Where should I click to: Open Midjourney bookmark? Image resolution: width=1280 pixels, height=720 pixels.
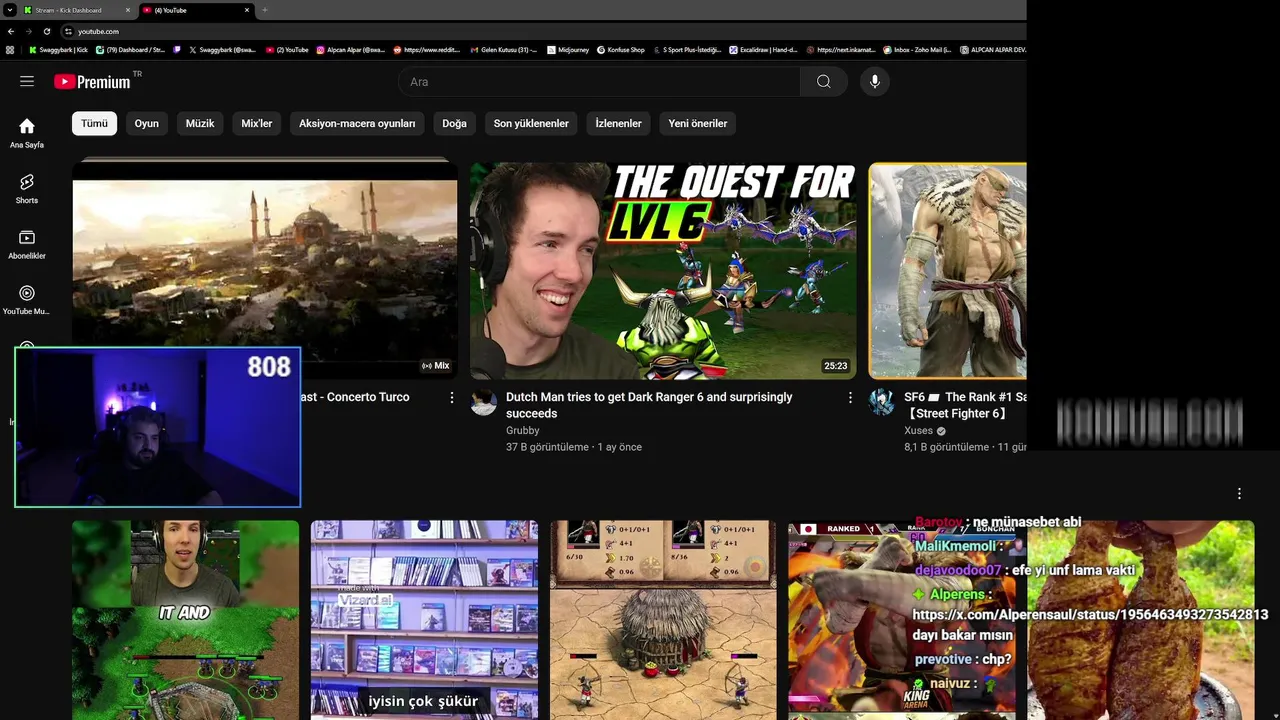point(568,49)
